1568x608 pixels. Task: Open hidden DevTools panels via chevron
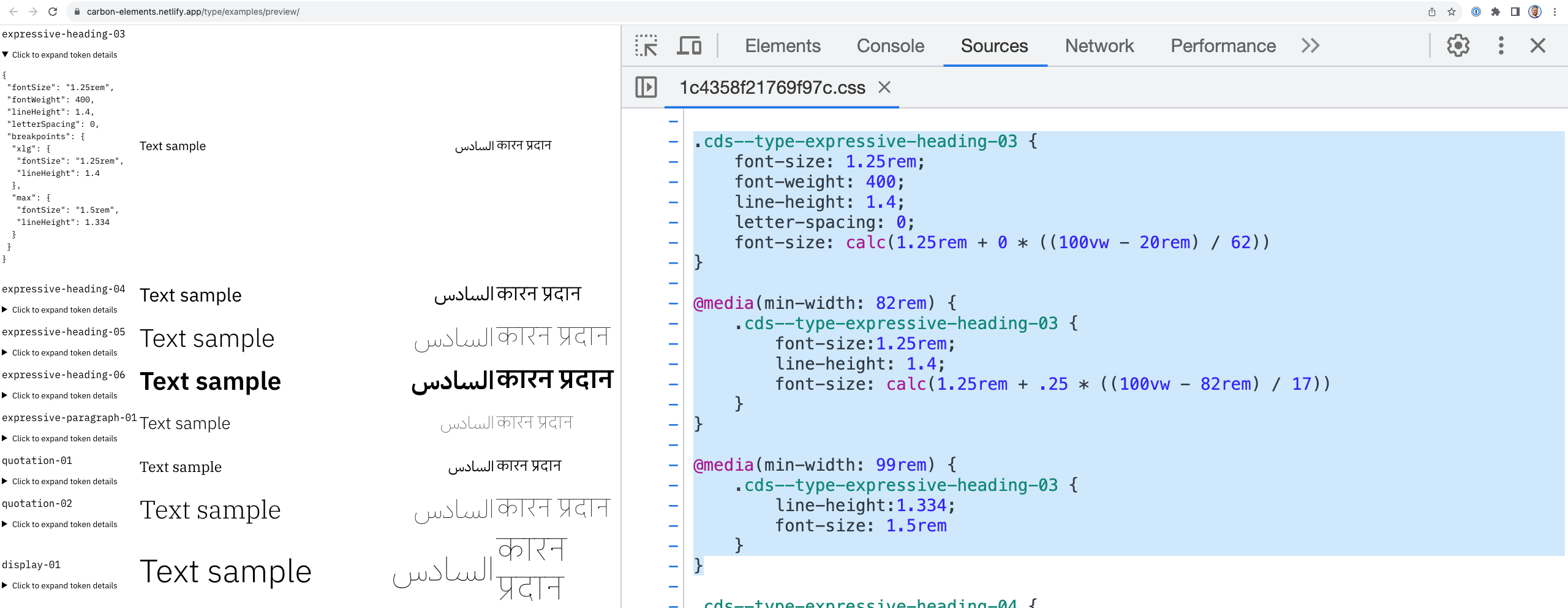click(1310, 45)
